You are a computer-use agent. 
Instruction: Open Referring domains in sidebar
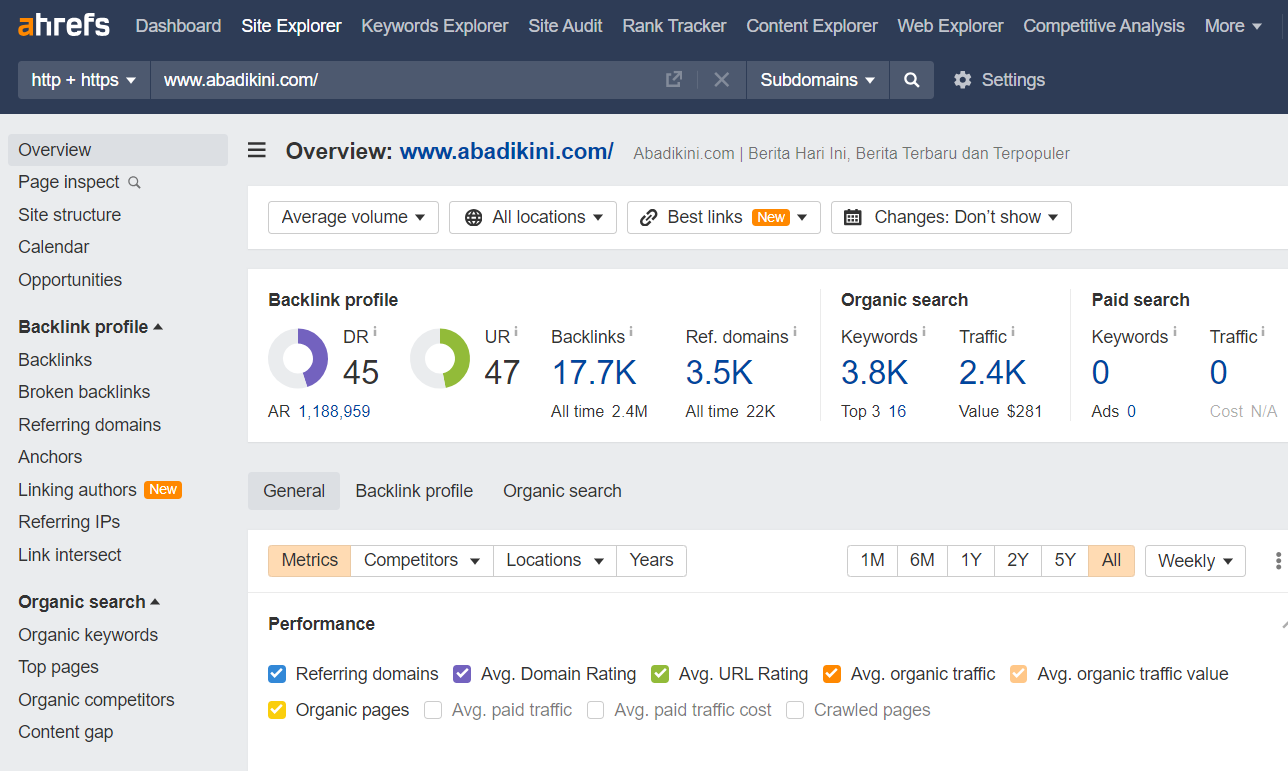pyautogui.click(x=89, y=425)
